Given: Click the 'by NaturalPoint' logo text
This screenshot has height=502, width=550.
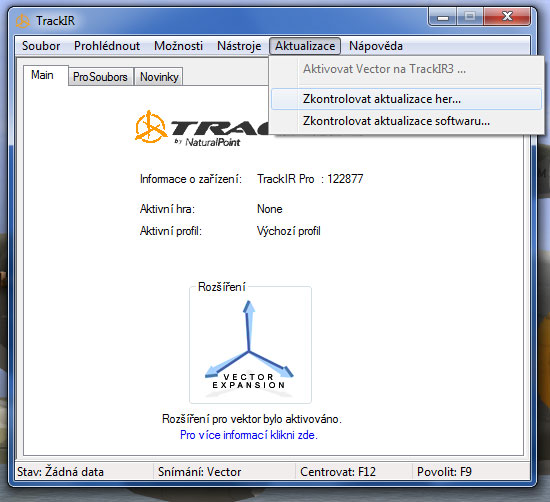Looking at the screenshot, I should coord(207,142).
